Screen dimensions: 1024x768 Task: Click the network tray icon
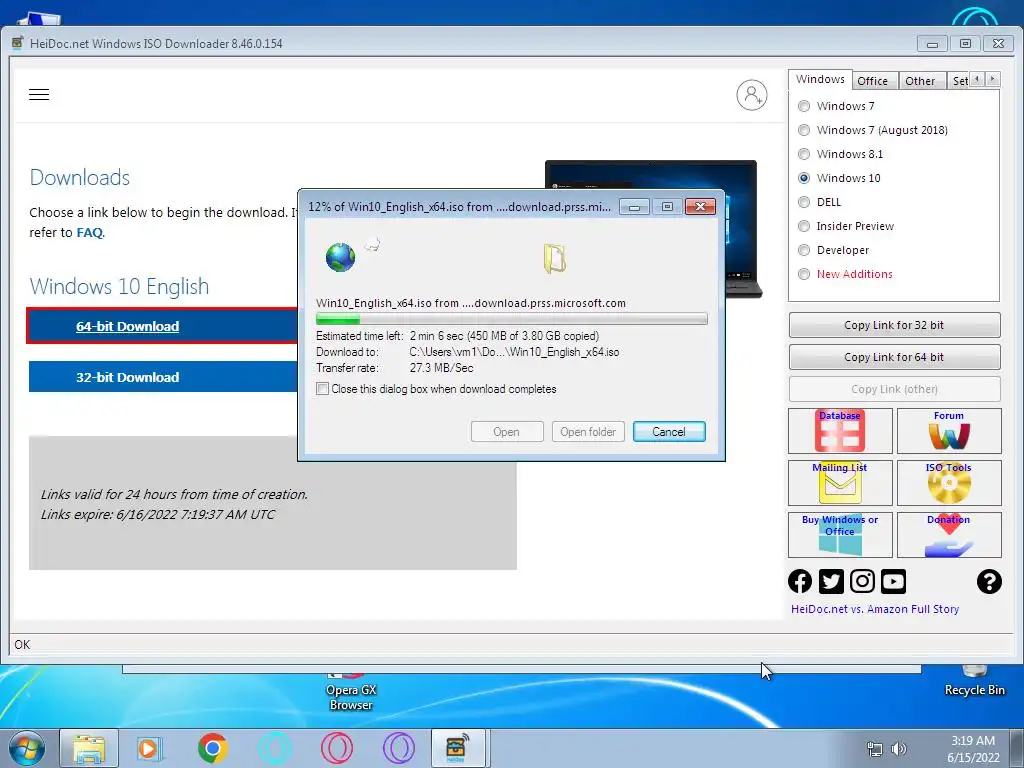tap(874, 749)
